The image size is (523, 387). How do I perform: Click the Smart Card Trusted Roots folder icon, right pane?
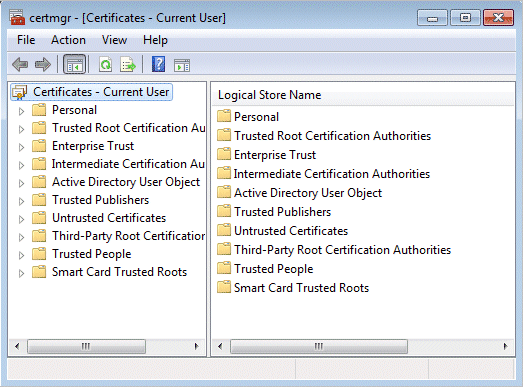click(224, 287)
